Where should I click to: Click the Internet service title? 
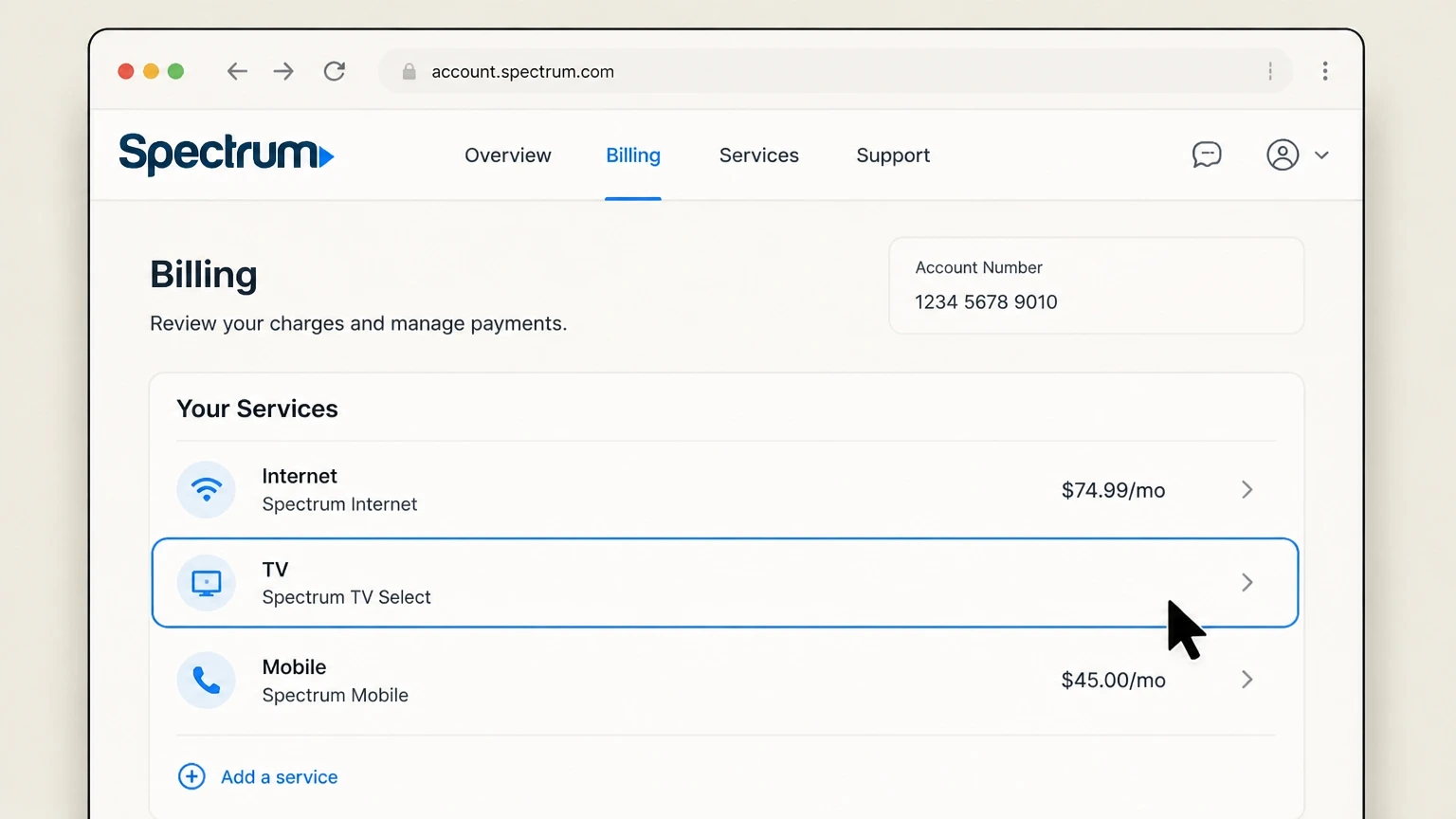pos(300,476)
